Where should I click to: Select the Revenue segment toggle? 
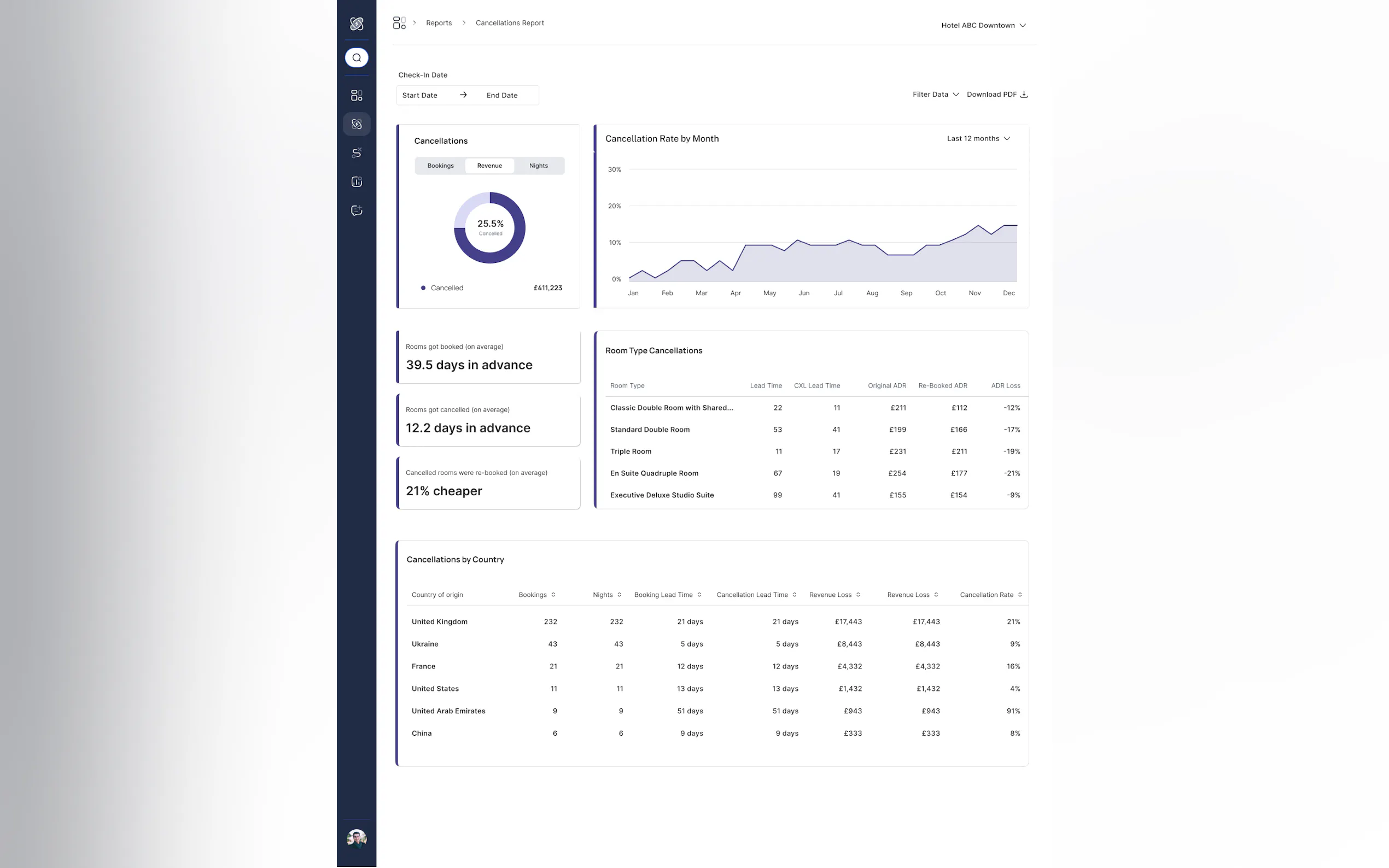pos(489,165)
